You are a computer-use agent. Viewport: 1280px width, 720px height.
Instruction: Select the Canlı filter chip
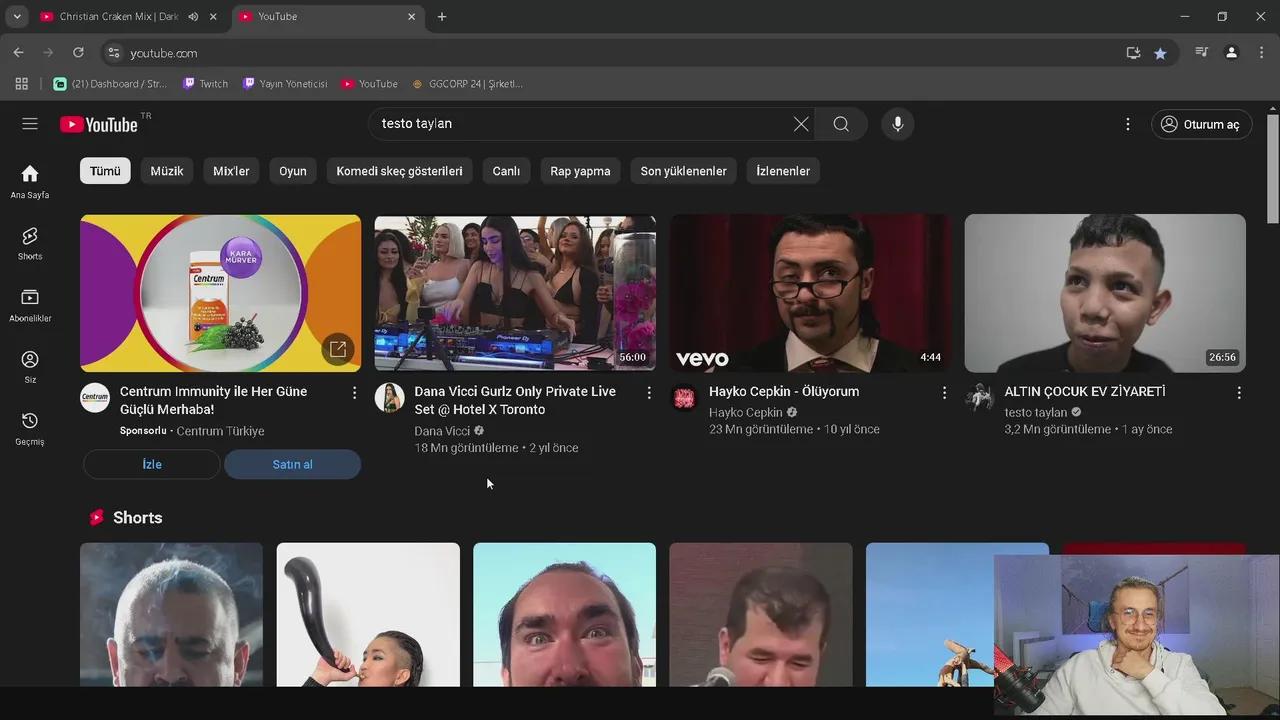[x=506, y=171]
